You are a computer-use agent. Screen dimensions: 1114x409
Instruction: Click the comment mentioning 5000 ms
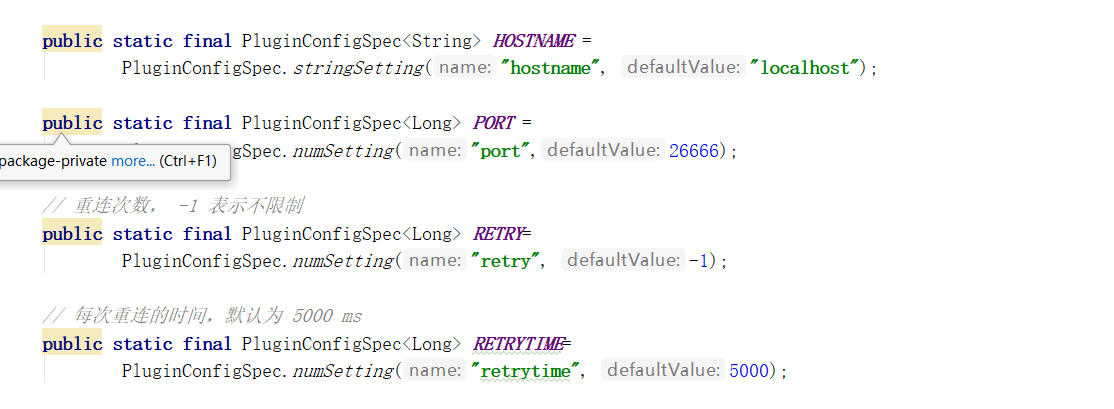click(x=201, y=316)
